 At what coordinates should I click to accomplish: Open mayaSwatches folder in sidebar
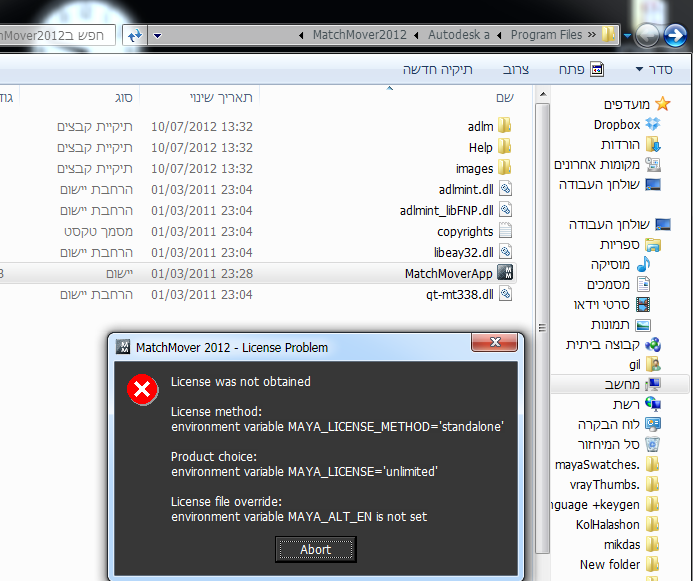click(x=607, y=464)
